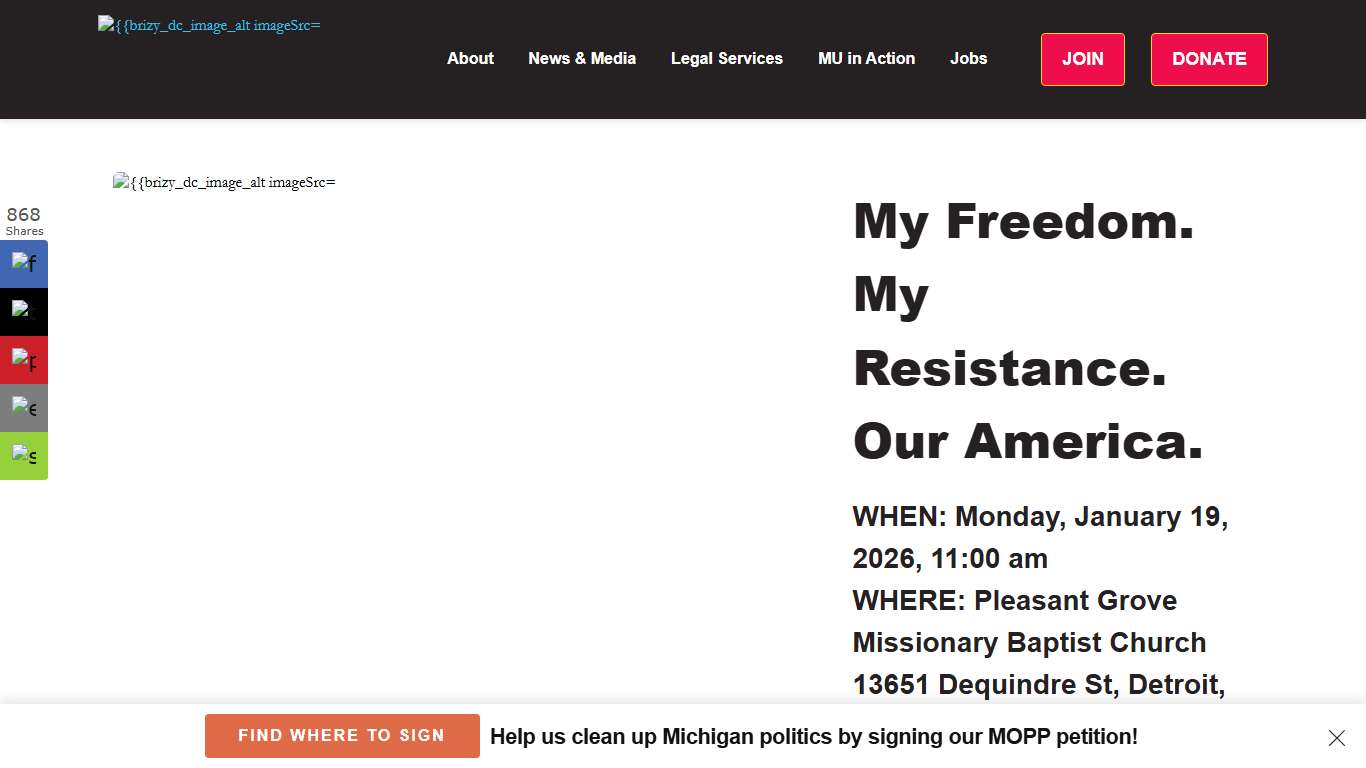Click the site logo in header

(x=209, y=25)
